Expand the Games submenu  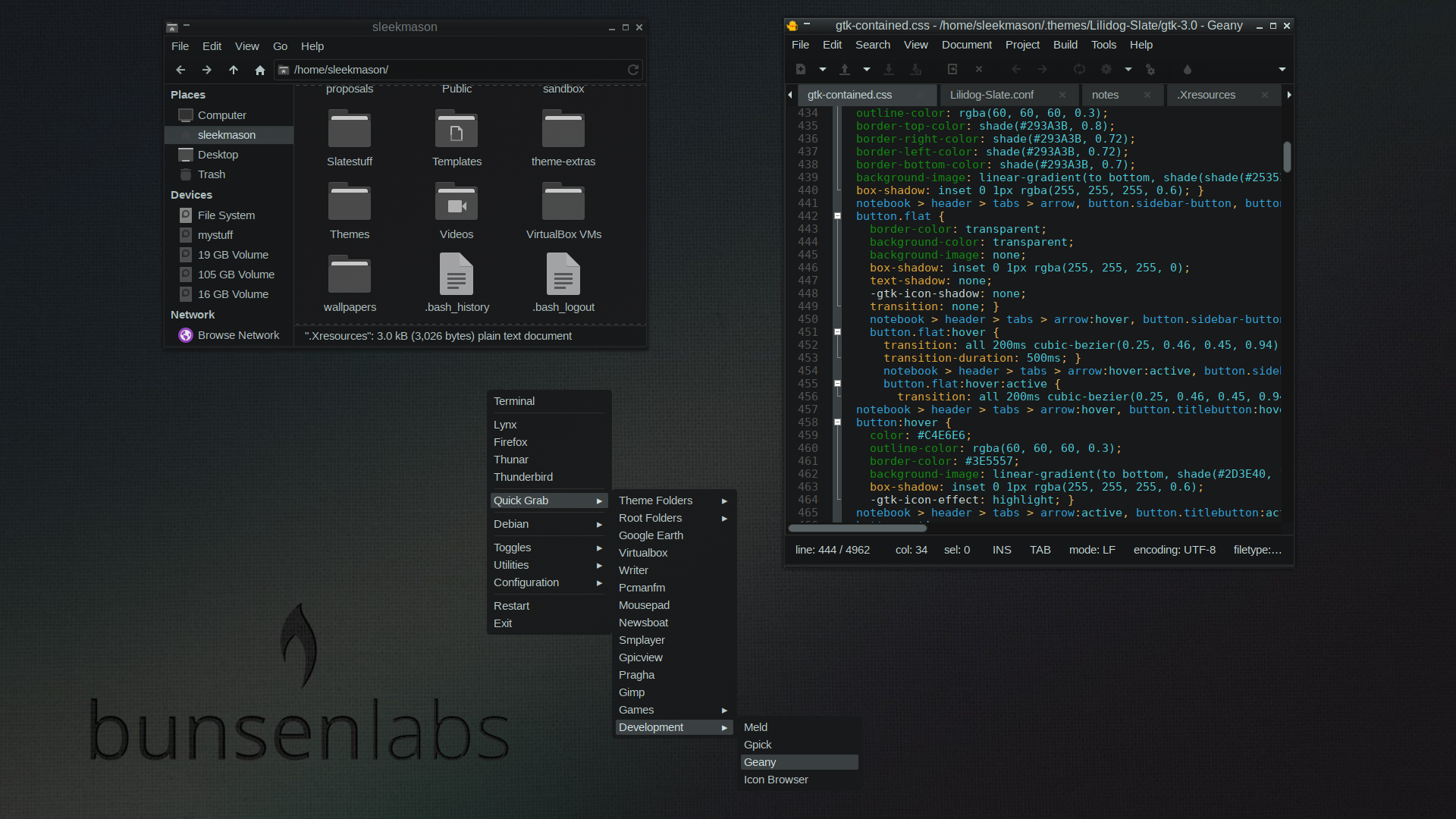(673, 710)
